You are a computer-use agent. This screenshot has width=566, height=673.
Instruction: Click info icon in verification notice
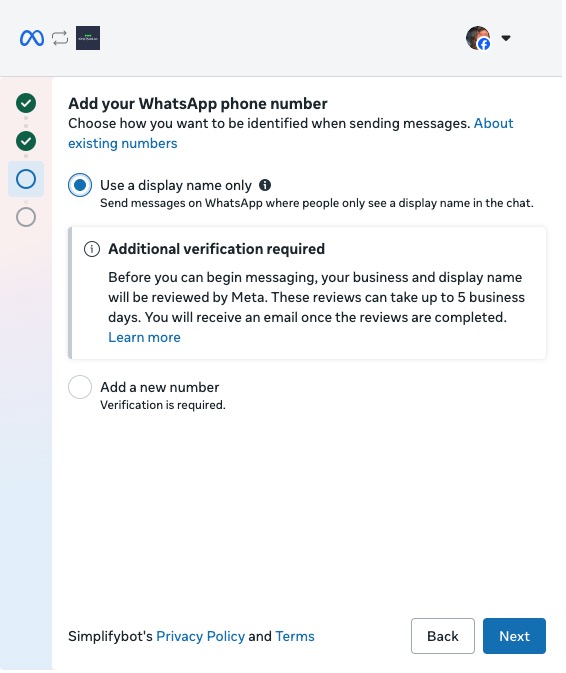pos(92,249)
